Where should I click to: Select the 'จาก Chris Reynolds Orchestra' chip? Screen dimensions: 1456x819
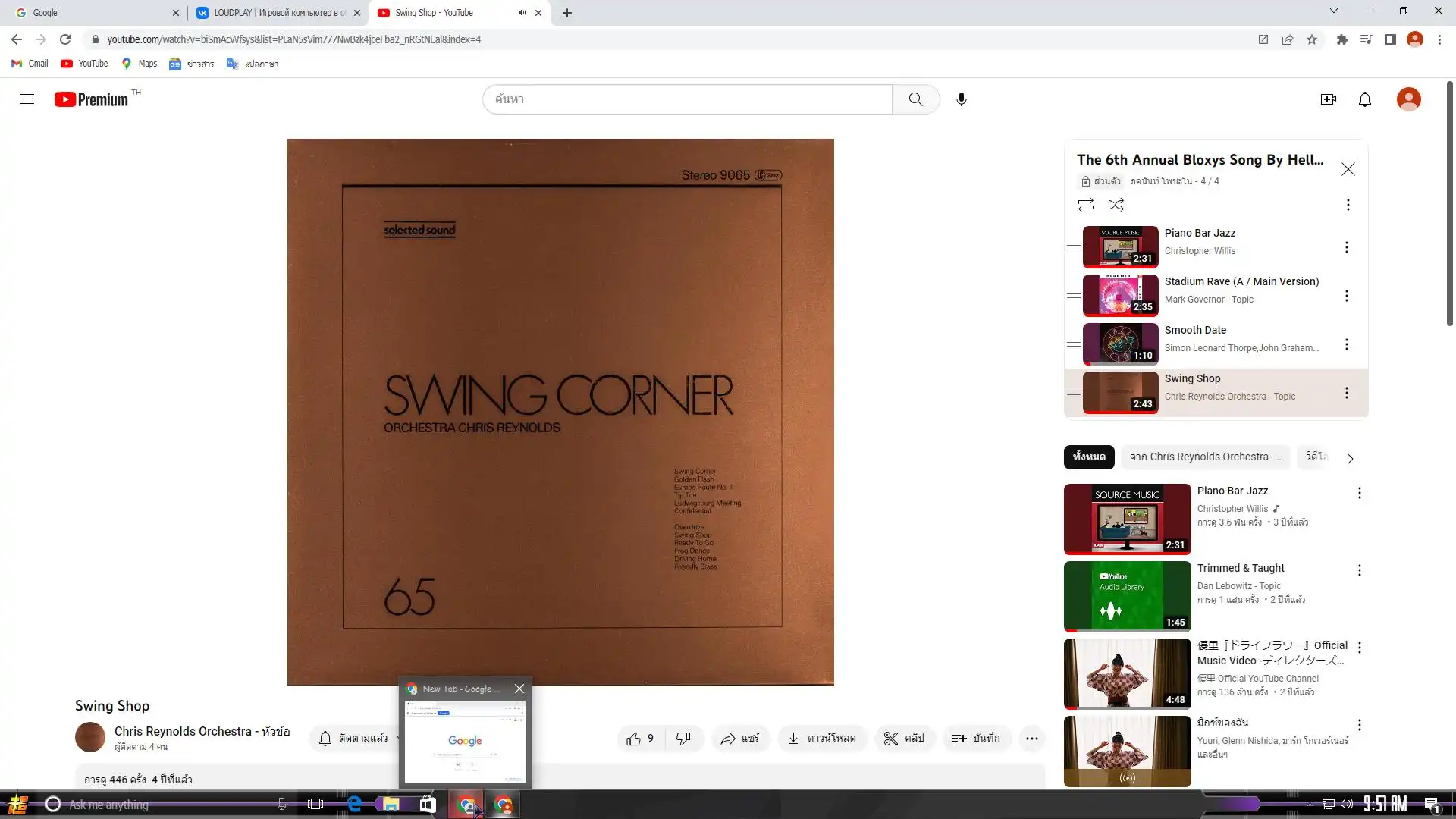pyautogui.click(x=1204, y=457)
